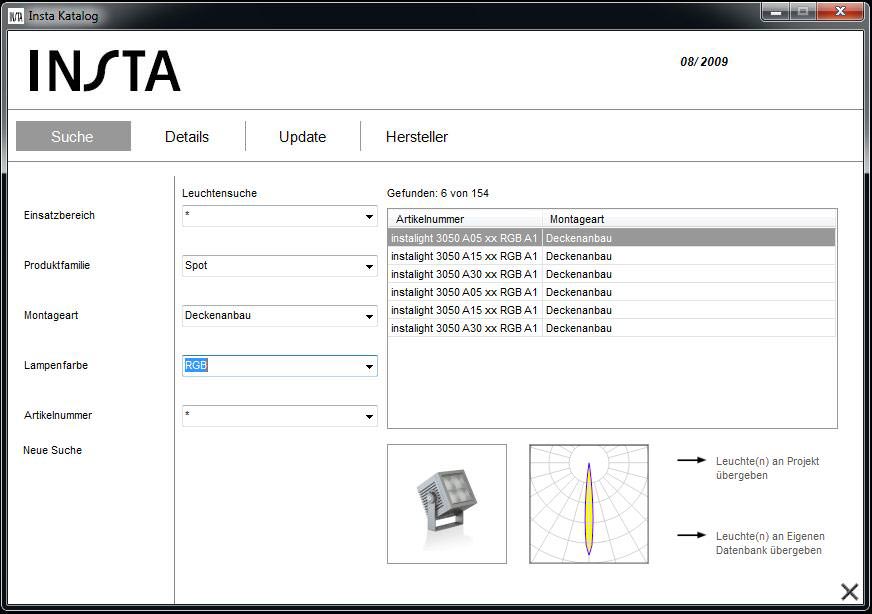Sort by the Montageart column header

coord(688,219)
